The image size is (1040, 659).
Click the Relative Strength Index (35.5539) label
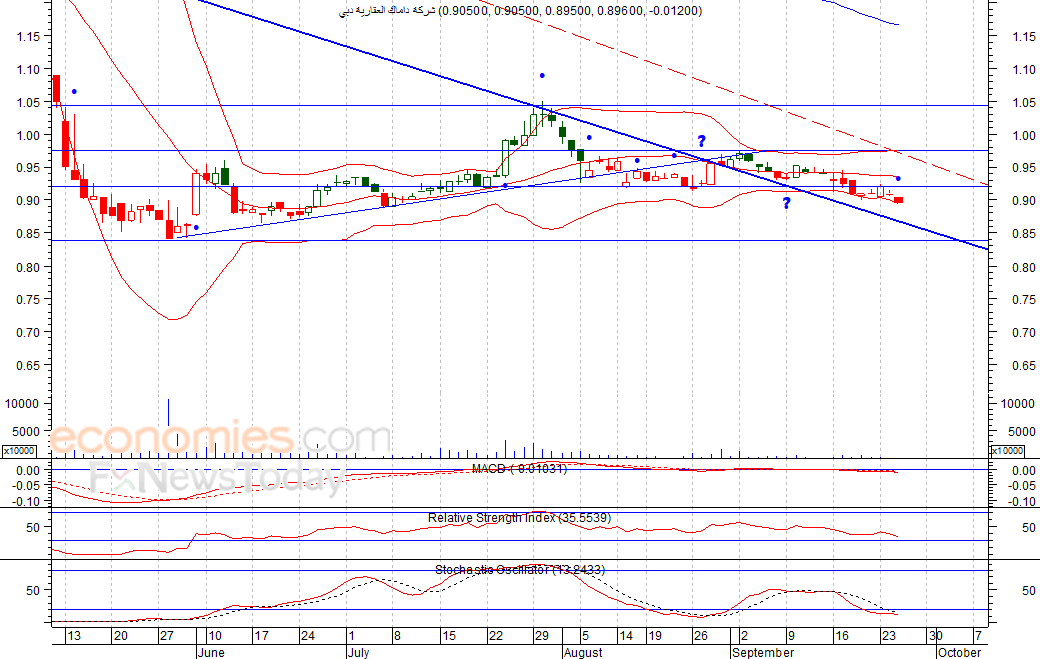pyautogui.click(x=519, y=518)
